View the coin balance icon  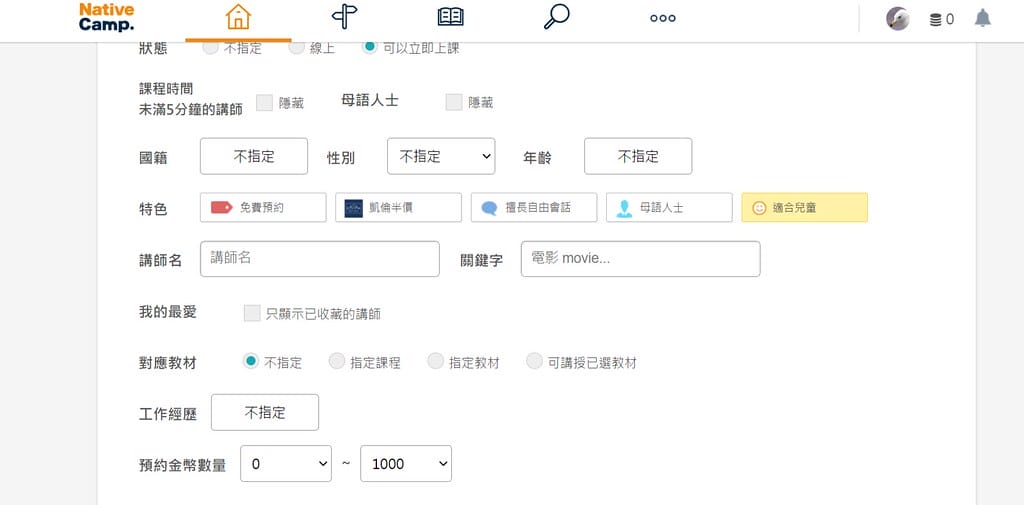point(936,20)
